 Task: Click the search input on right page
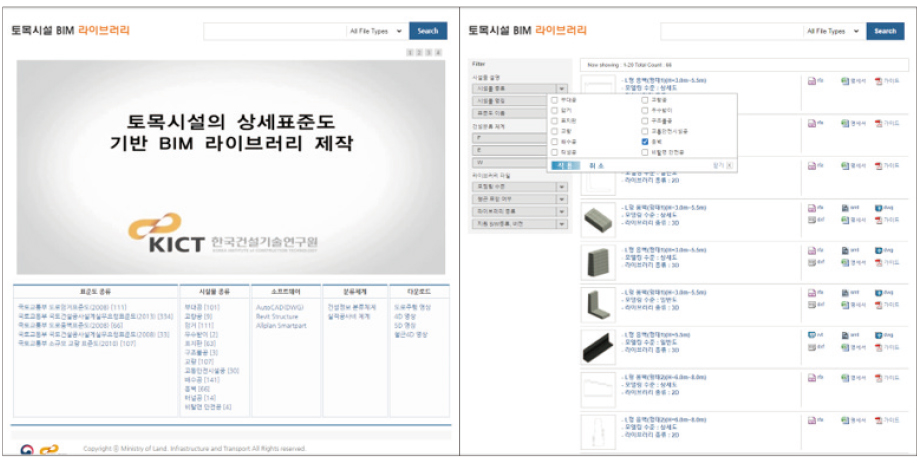pos(732,31)
